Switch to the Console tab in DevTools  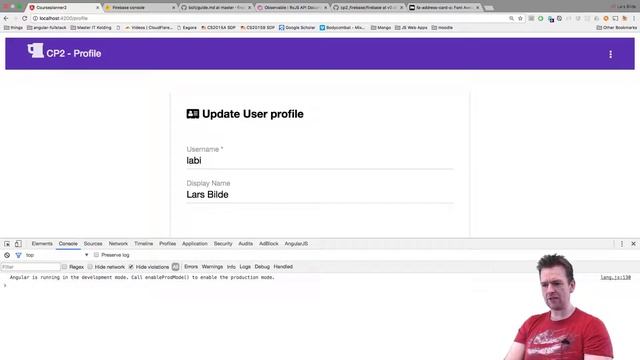68,244
